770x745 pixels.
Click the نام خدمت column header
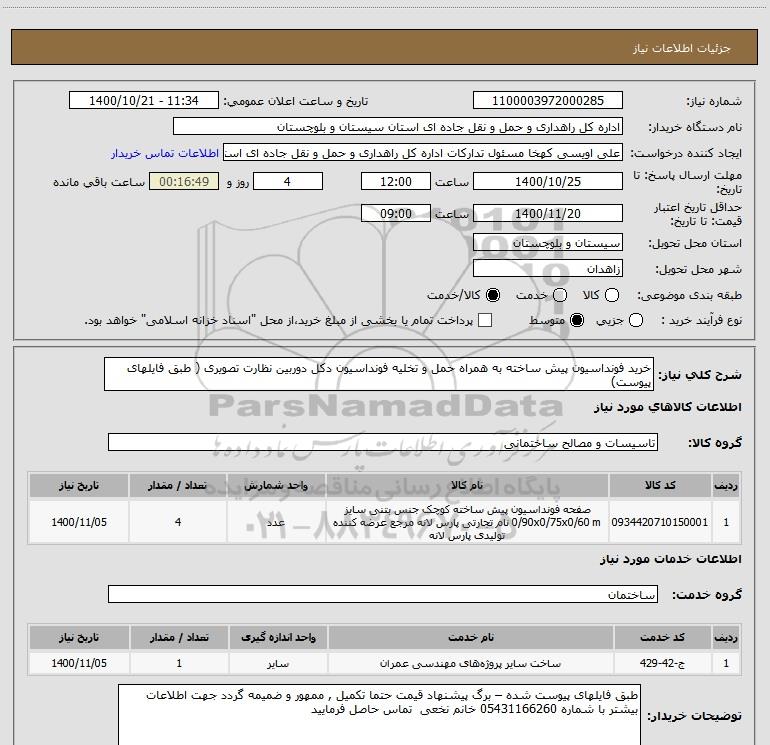point(470,637)
